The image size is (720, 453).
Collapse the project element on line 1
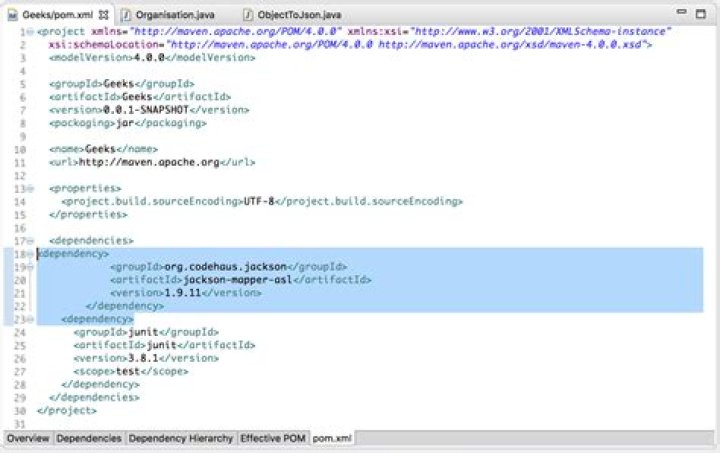pos(30,32)
